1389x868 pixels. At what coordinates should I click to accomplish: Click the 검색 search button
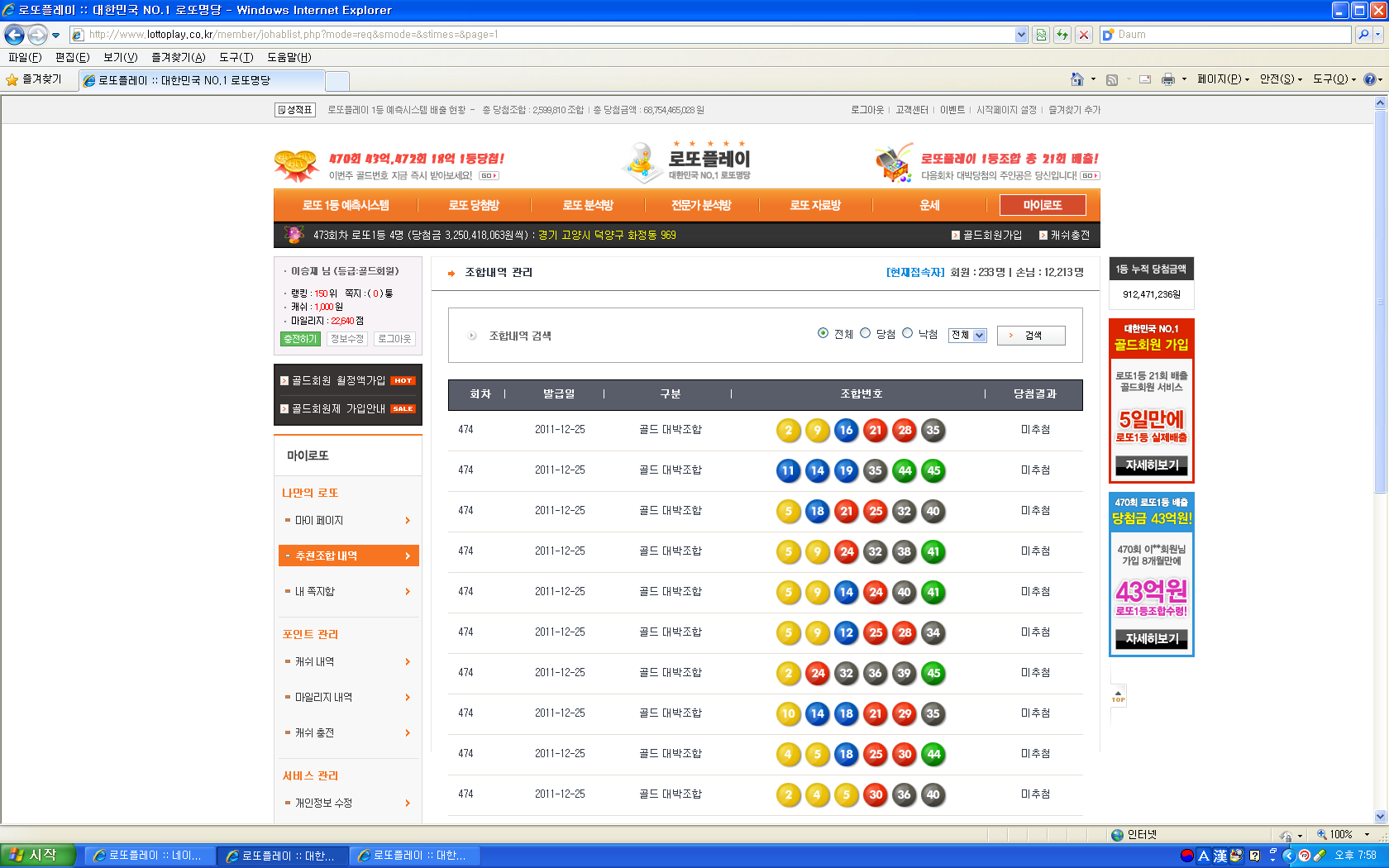(1031, 335)
